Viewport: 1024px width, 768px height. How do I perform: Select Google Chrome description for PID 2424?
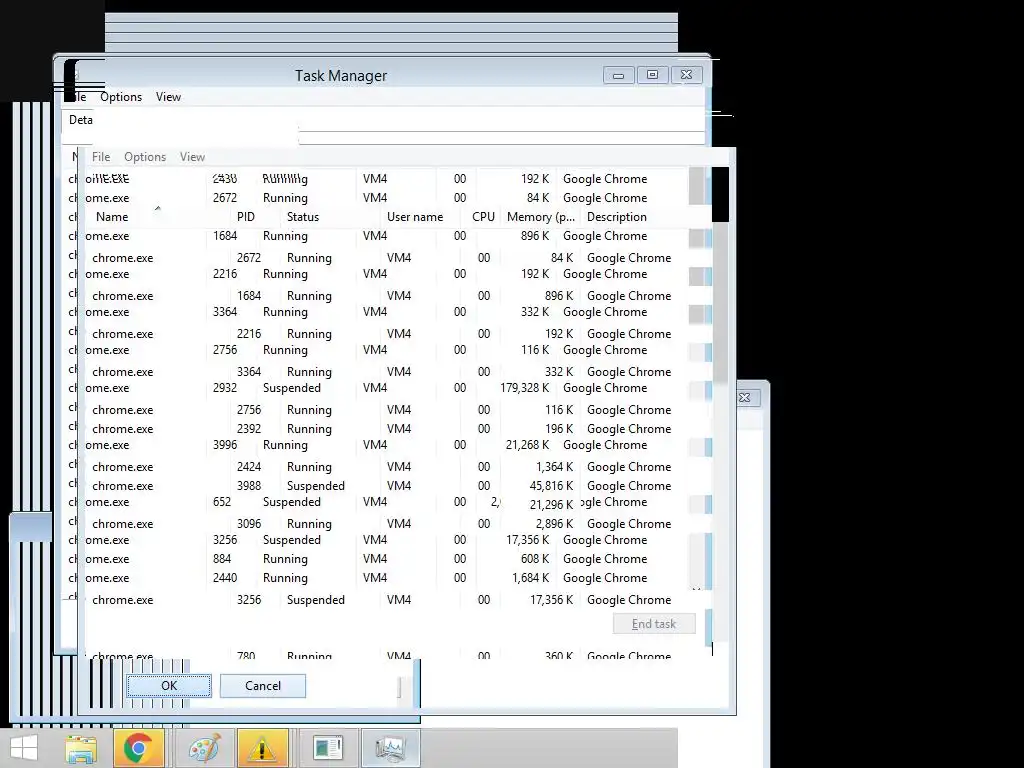629,466
